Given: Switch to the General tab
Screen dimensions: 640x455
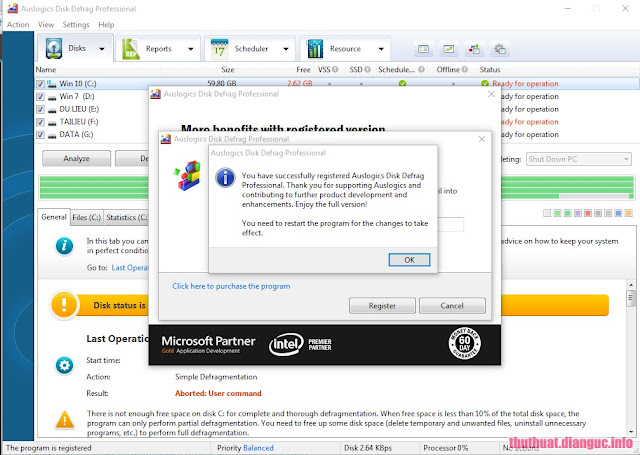Looking at the screenshot, I should [x=53, y=217].
